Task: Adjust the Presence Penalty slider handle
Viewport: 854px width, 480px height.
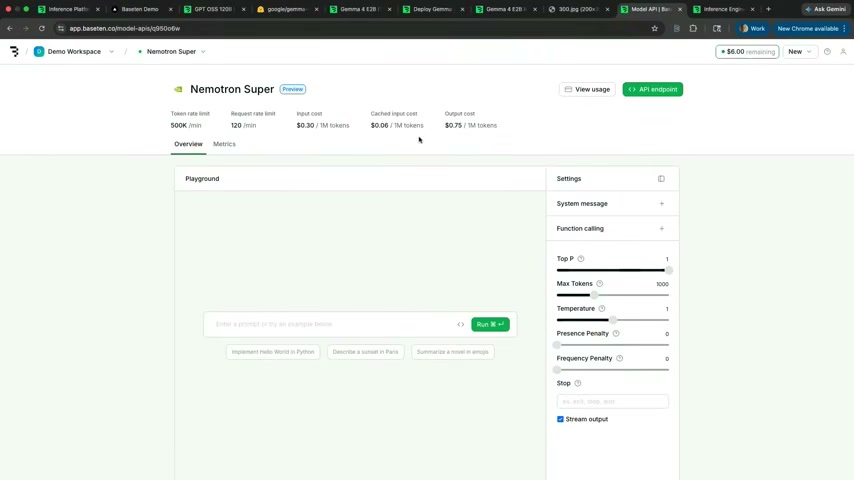Action: click(x=557, y=345)
